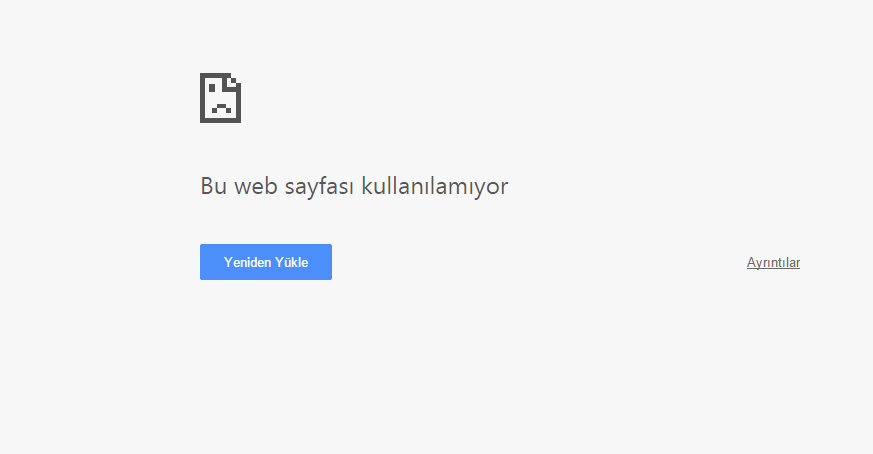The width and height of the screenshot is (873, 454).
Task: Click the left eye of sad page icon
Action: click(x=212, y=88)
